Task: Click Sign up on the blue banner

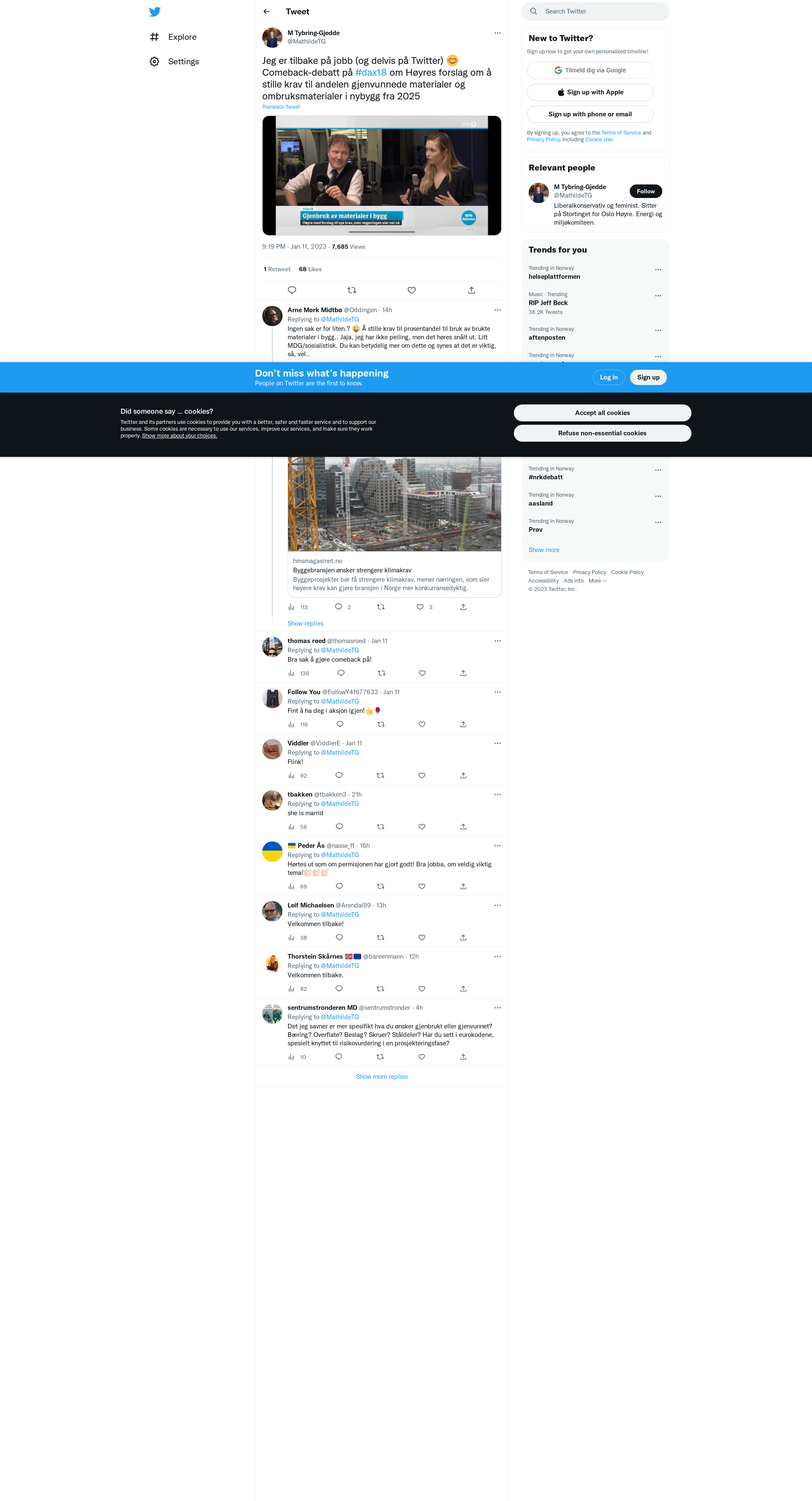Action: point(648,378)
